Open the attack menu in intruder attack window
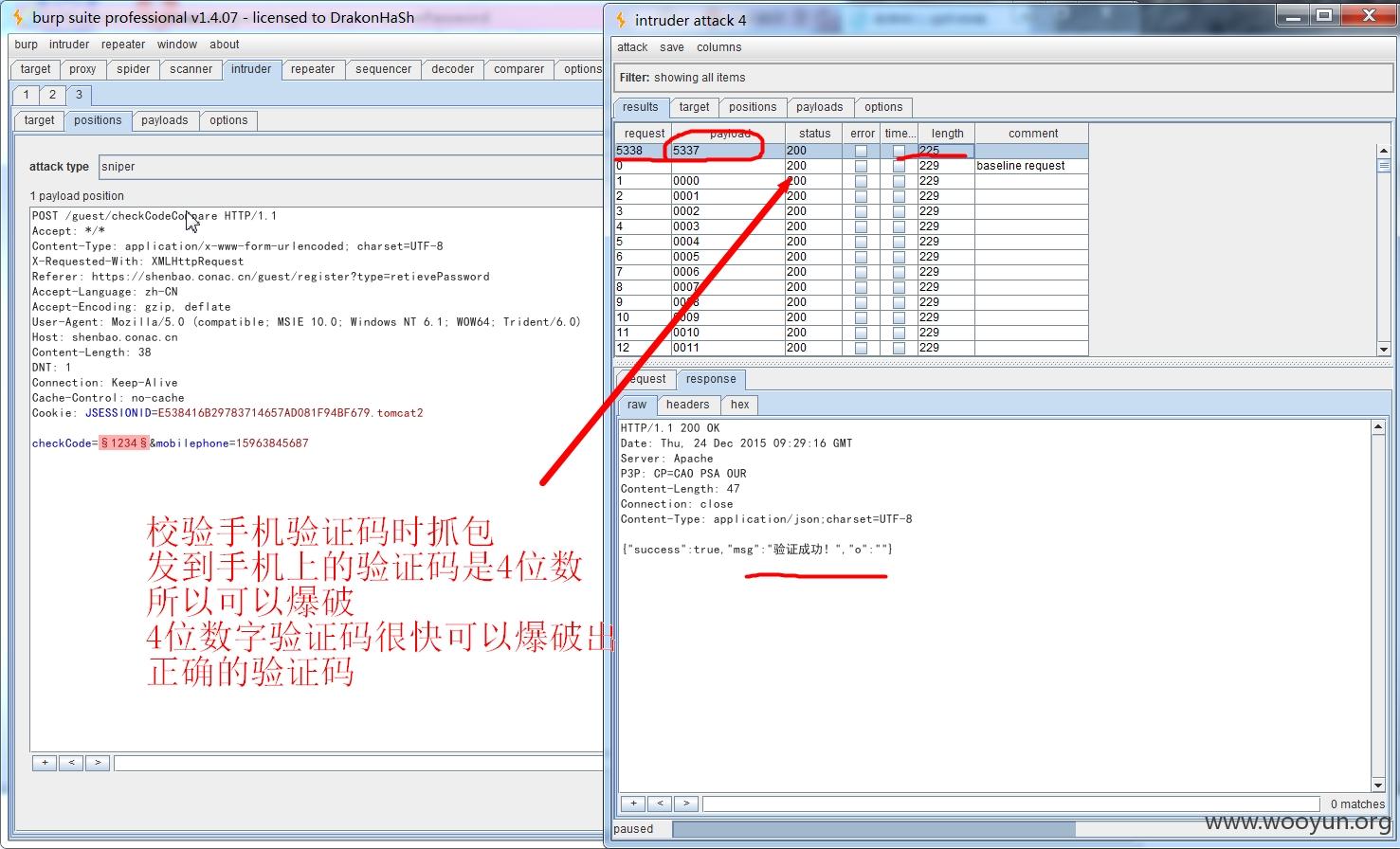The width and height of the screenshot is (1400, 849). (632, 47)
